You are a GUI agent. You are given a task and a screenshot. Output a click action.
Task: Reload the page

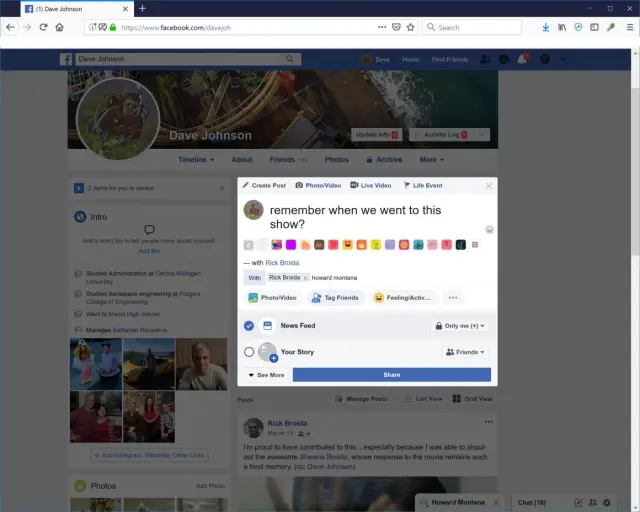point(43,27)
